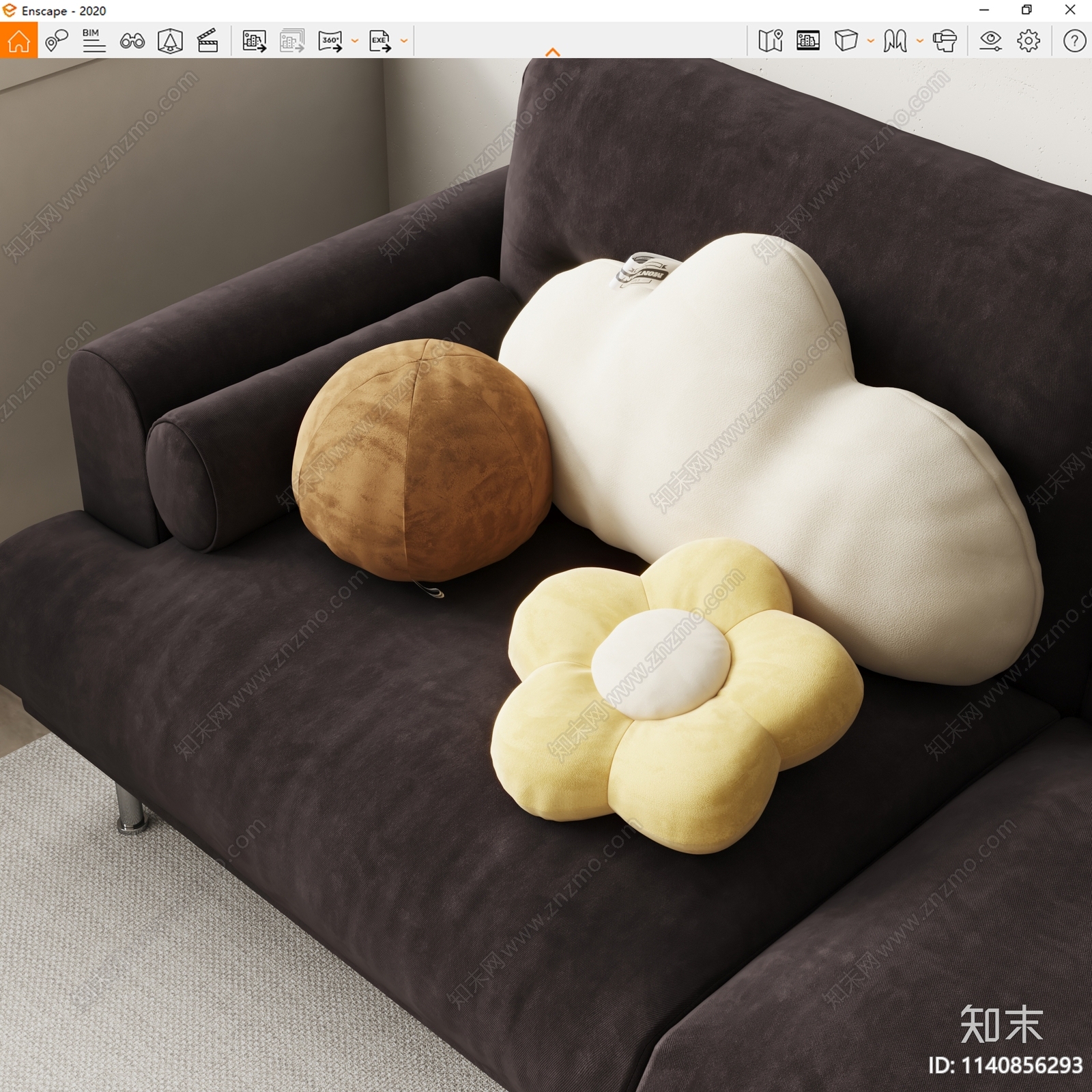
Task: Click the Enscape logo in title bar
Action: click(x=10, y=10)
